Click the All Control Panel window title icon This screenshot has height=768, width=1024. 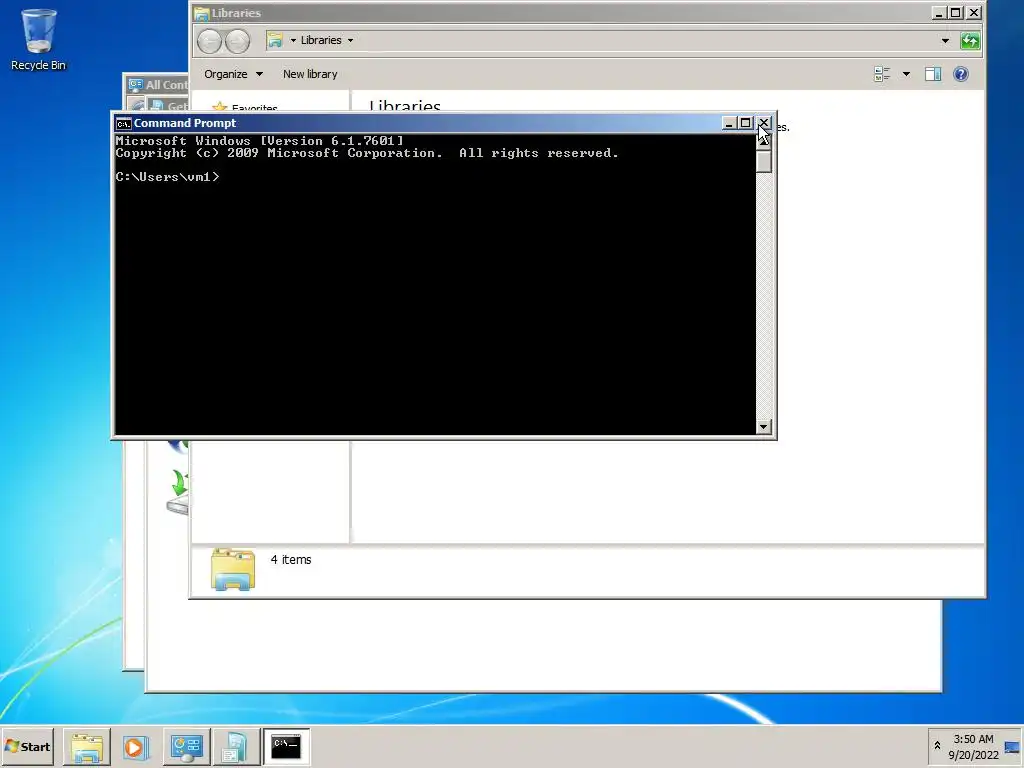(136, 85)
